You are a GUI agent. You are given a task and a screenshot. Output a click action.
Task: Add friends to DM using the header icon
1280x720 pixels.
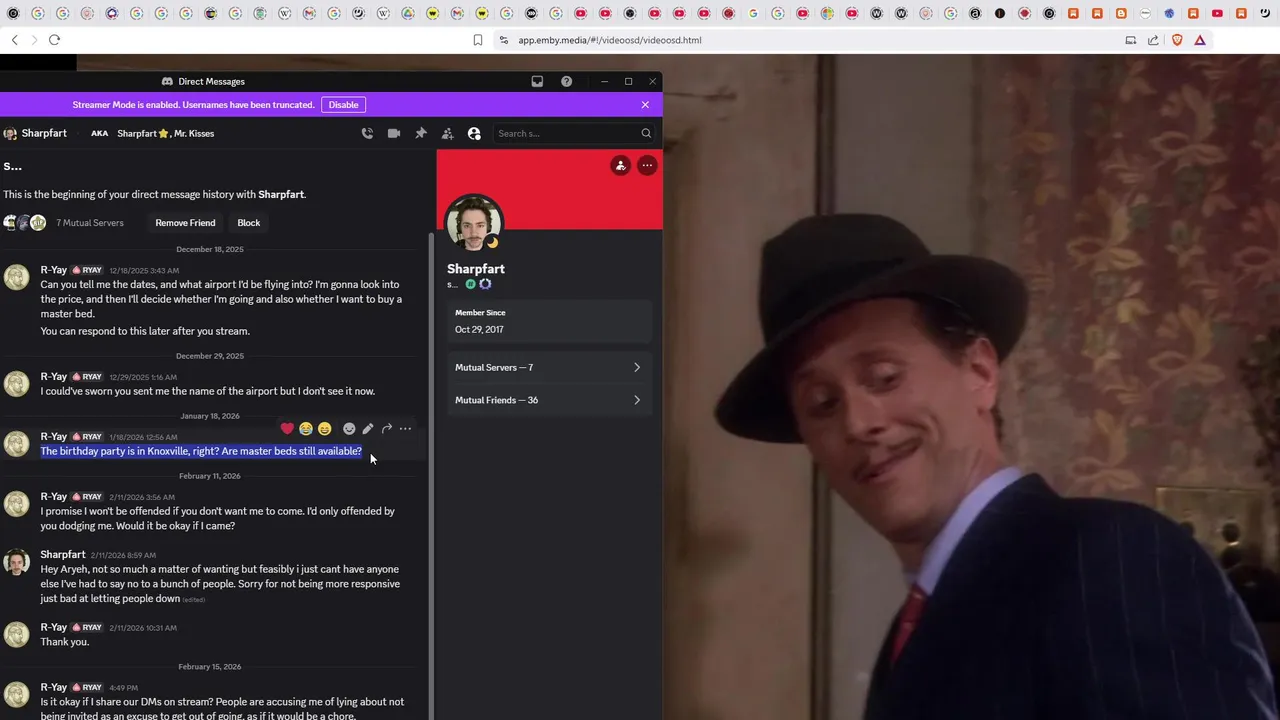coord(447,133)
